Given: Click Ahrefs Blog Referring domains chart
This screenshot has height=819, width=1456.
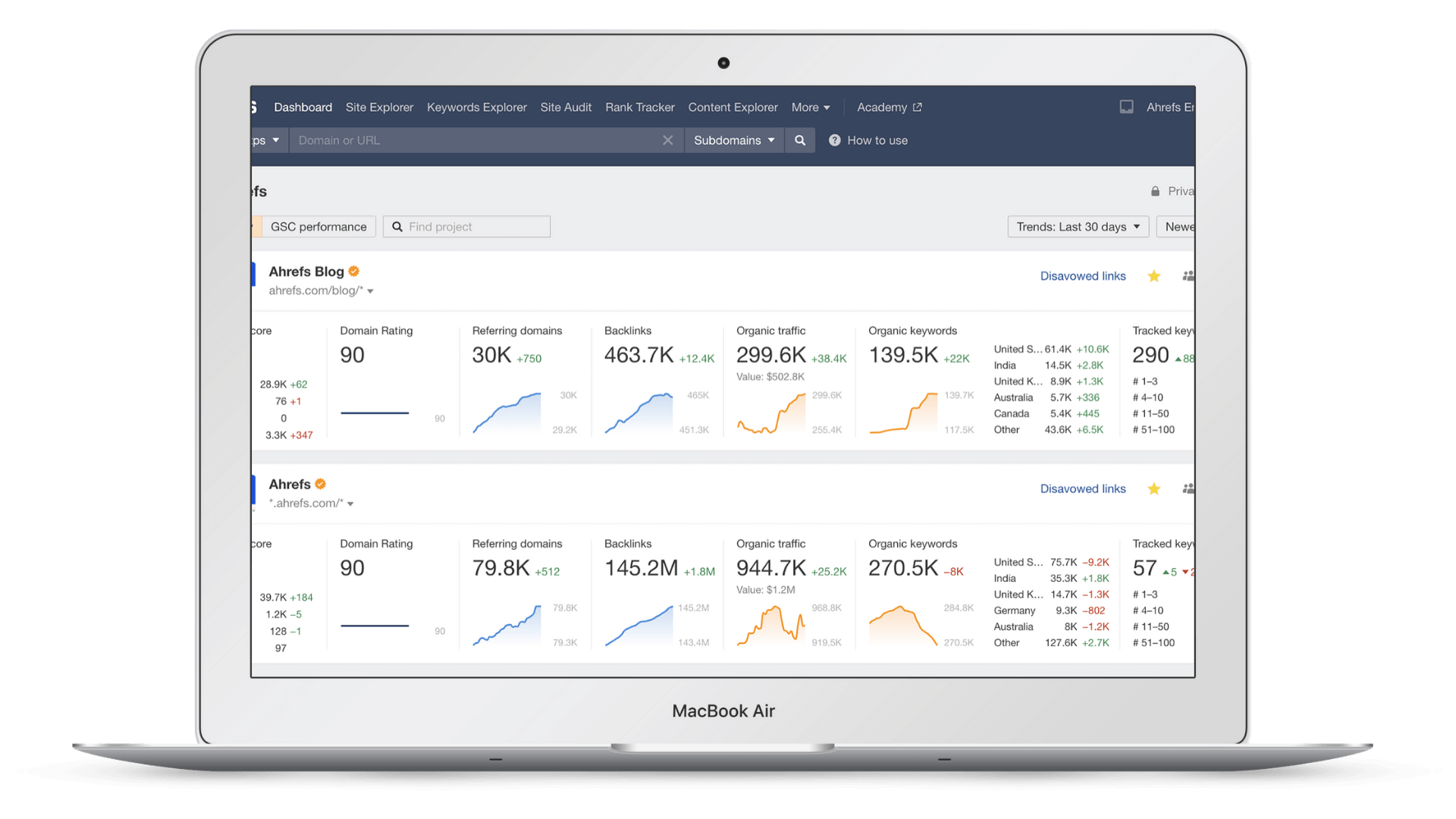Looking at the screenshot, I should point(507,413).
